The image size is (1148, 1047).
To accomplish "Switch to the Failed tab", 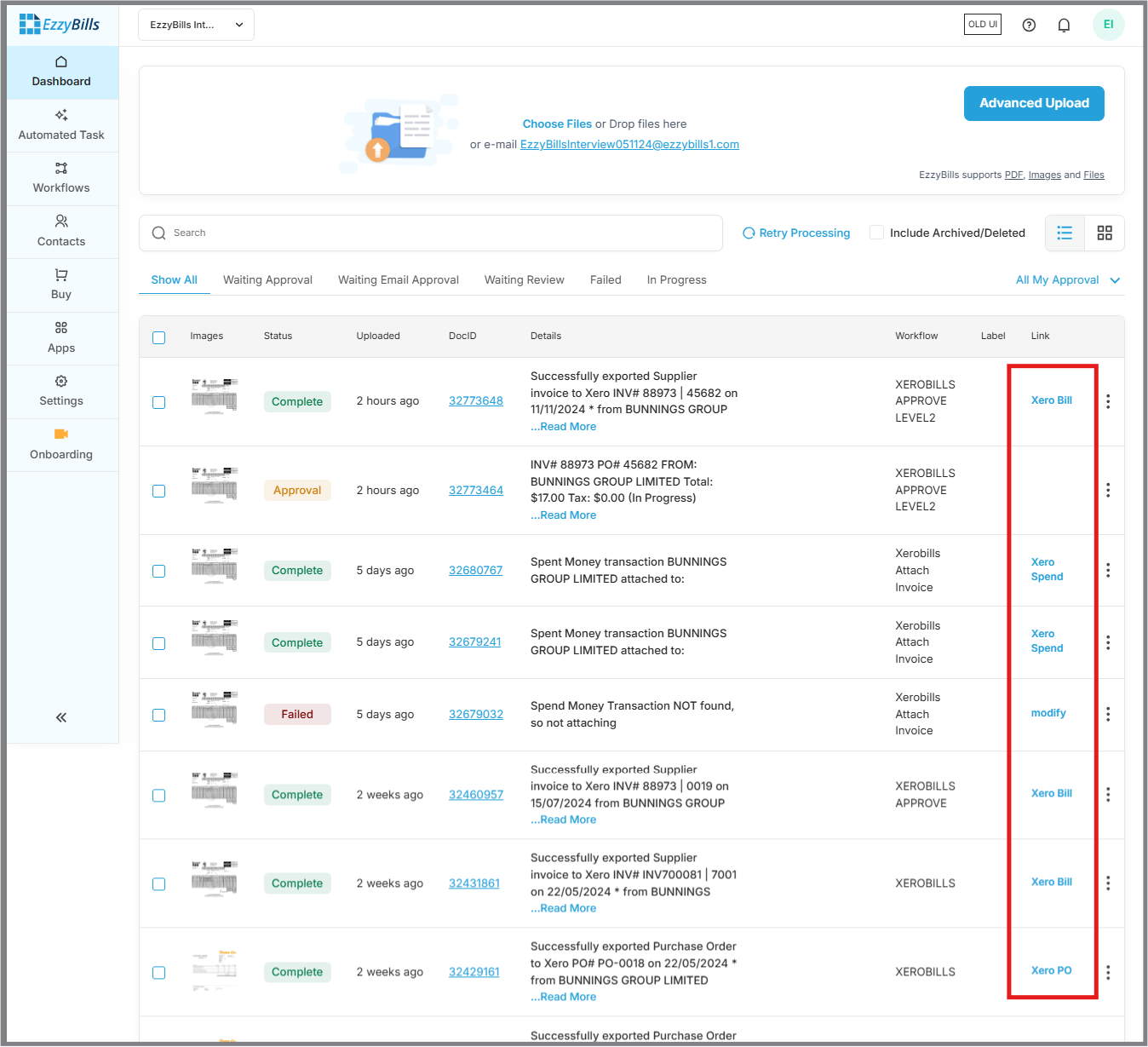I will click(x=606, y=279).
